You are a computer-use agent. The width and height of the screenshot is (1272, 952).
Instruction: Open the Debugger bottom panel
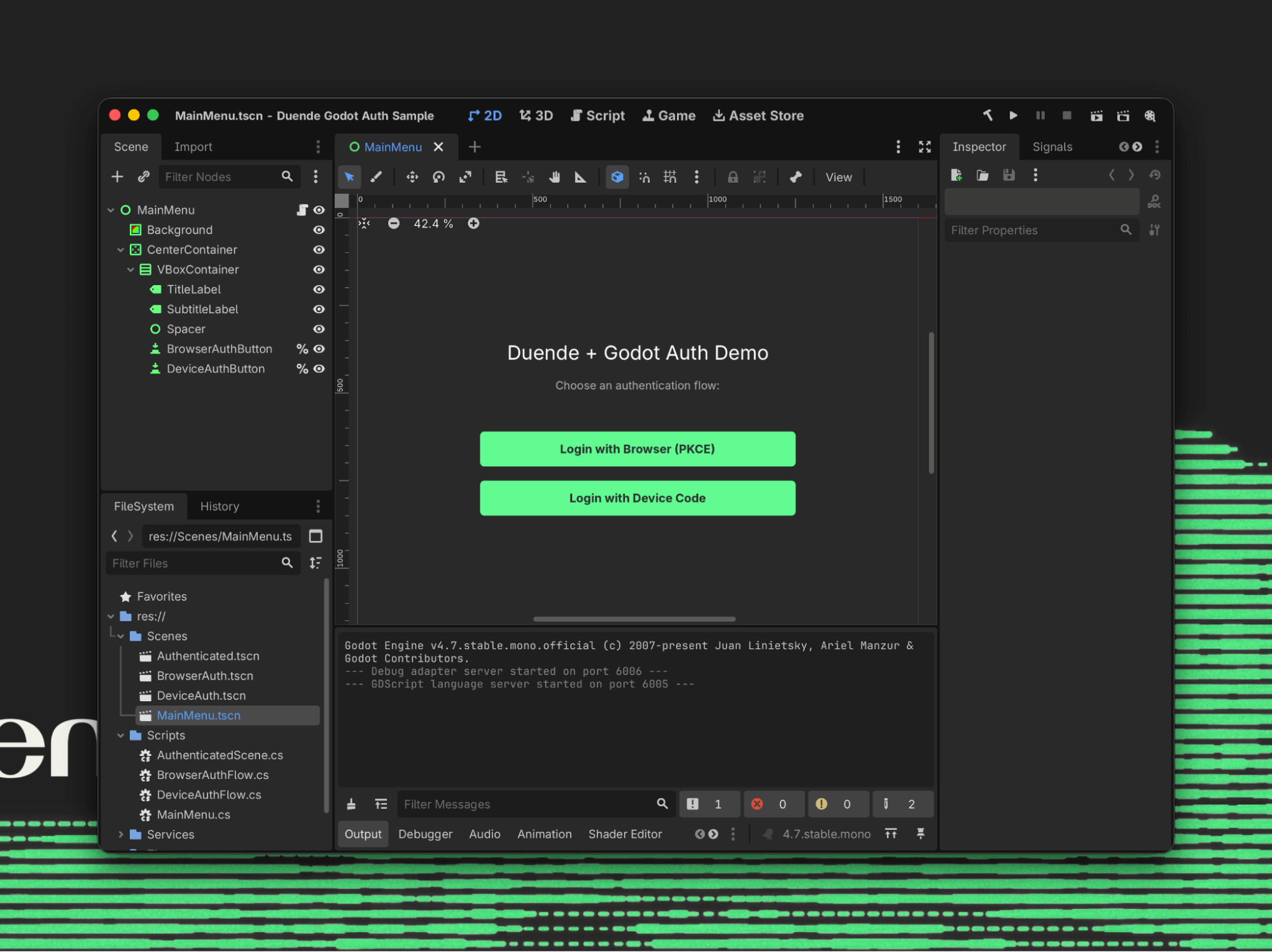(x=425, y=834)
